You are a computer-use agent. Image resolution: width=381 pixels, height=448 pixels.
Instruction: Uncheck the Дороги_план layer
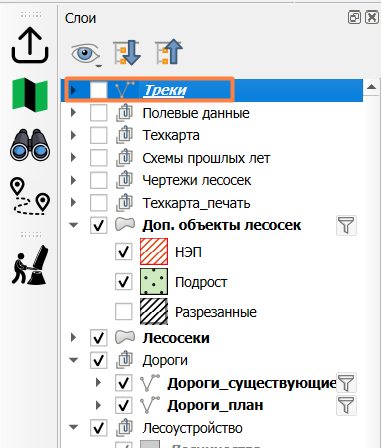point(124,405)
